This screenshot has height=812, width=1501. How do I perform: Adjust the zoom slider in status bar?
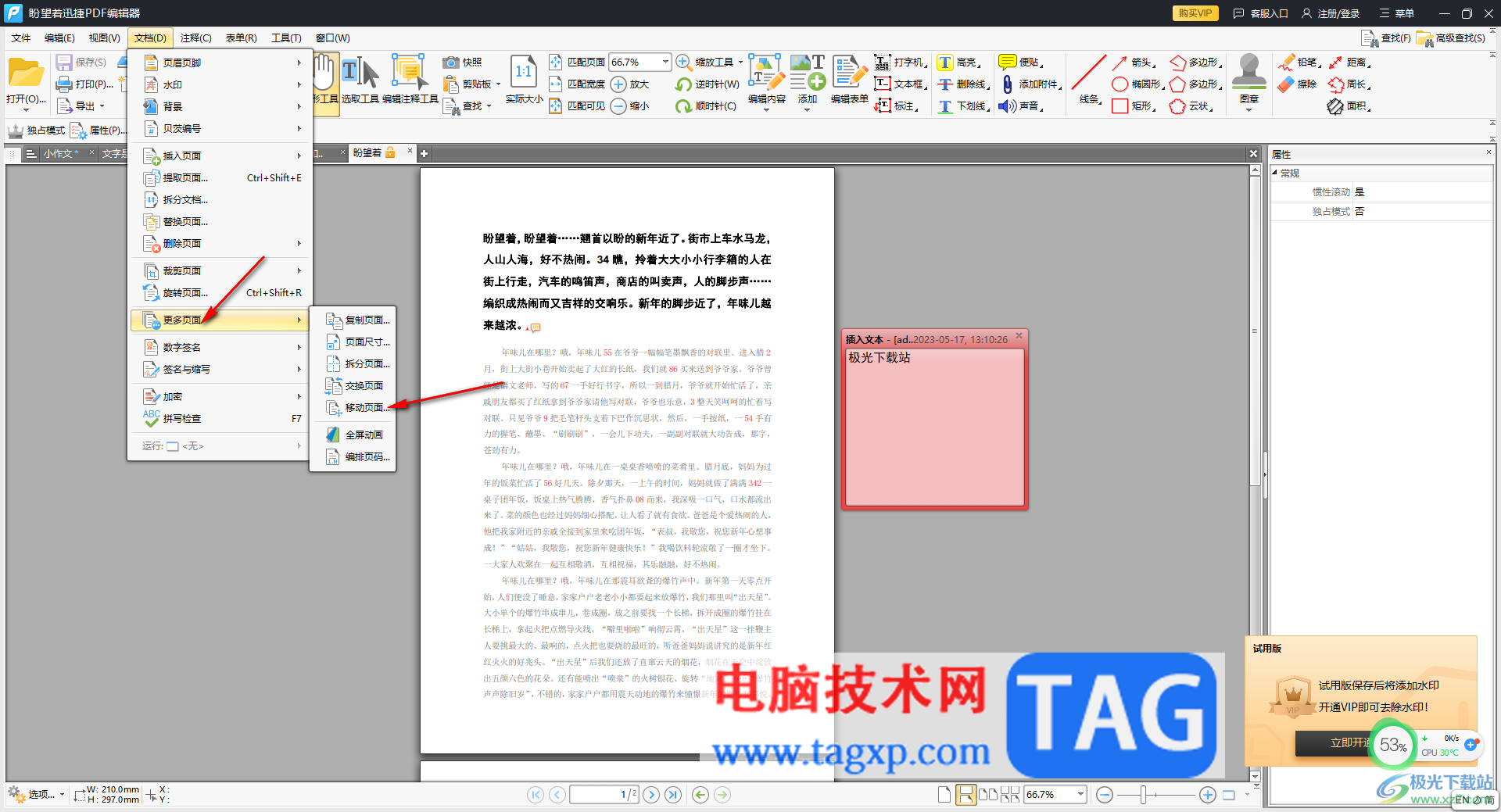1144,795
